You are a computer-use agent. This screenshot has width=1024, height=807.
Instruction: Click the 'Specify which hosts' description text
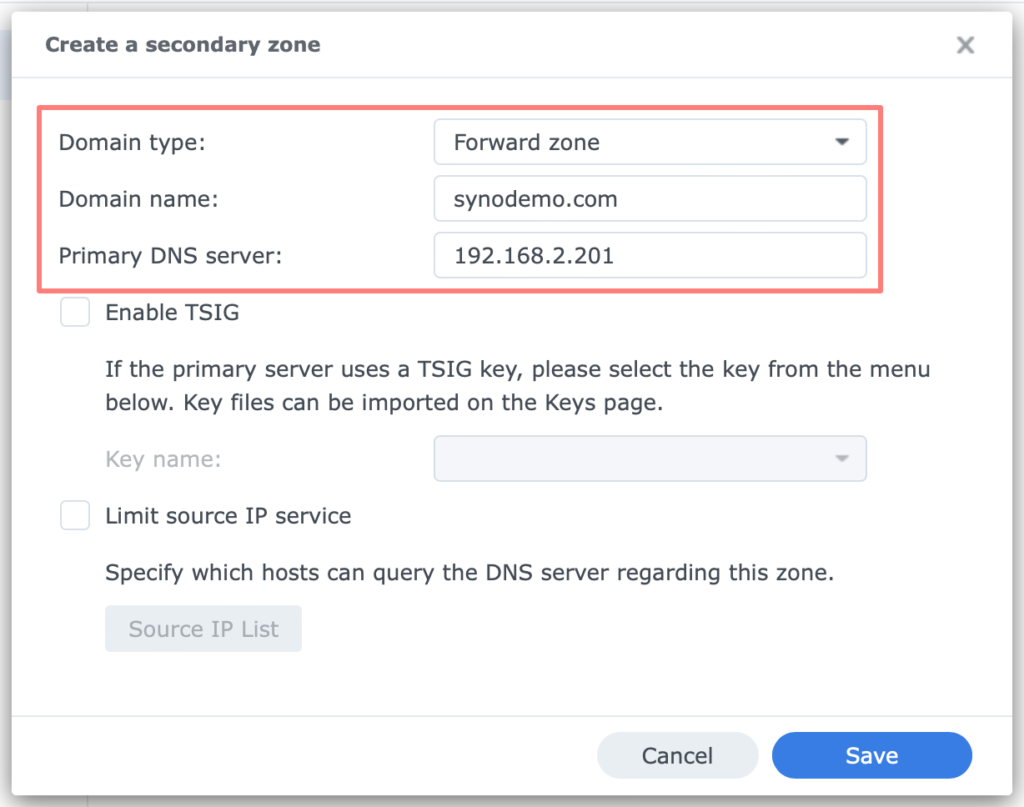coord(470,573)
